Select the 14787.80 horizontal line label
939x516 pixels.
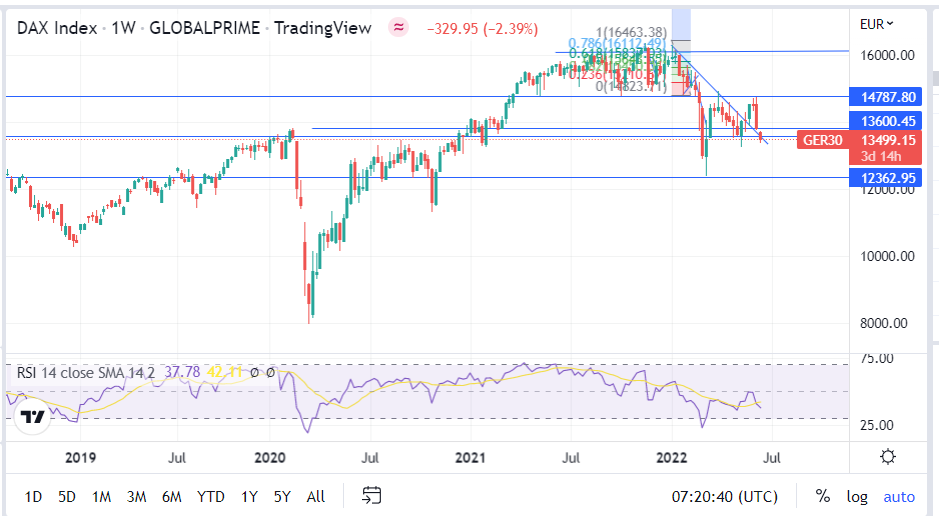coord(882,97)
